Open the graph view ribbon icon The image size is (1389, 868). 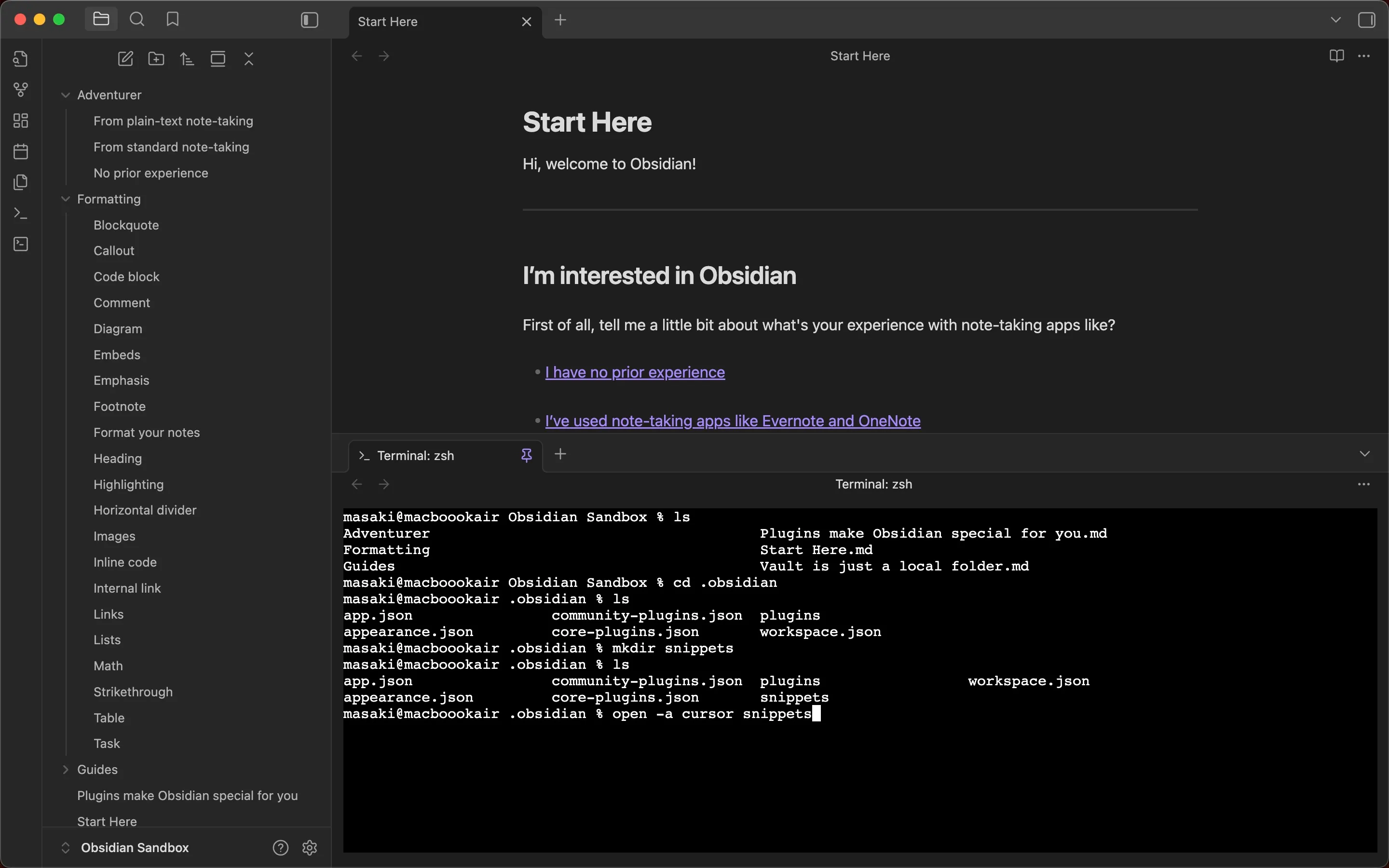pos(21,90)
